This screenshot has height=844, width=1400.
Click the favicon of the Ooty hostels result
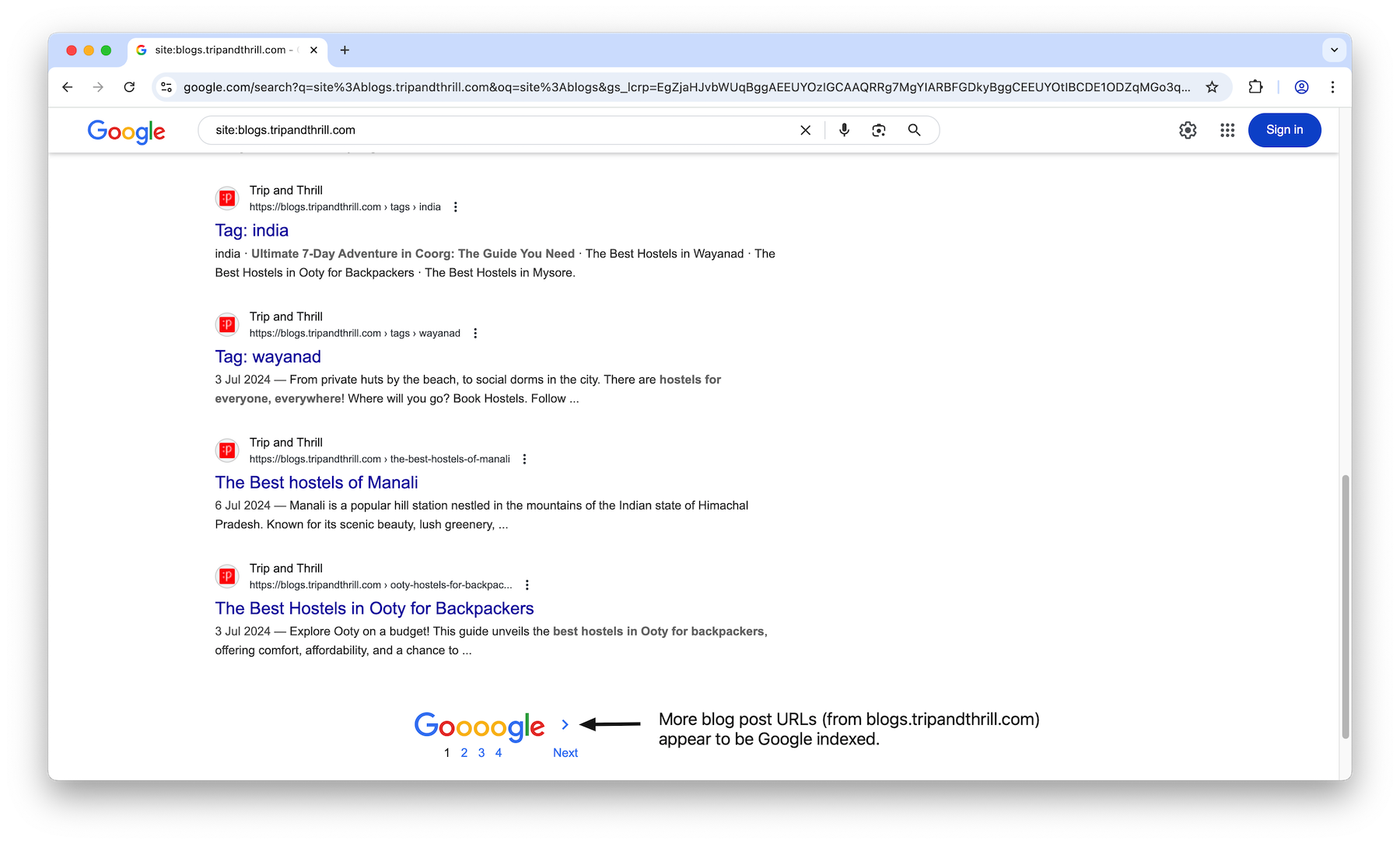click(227, 576)
